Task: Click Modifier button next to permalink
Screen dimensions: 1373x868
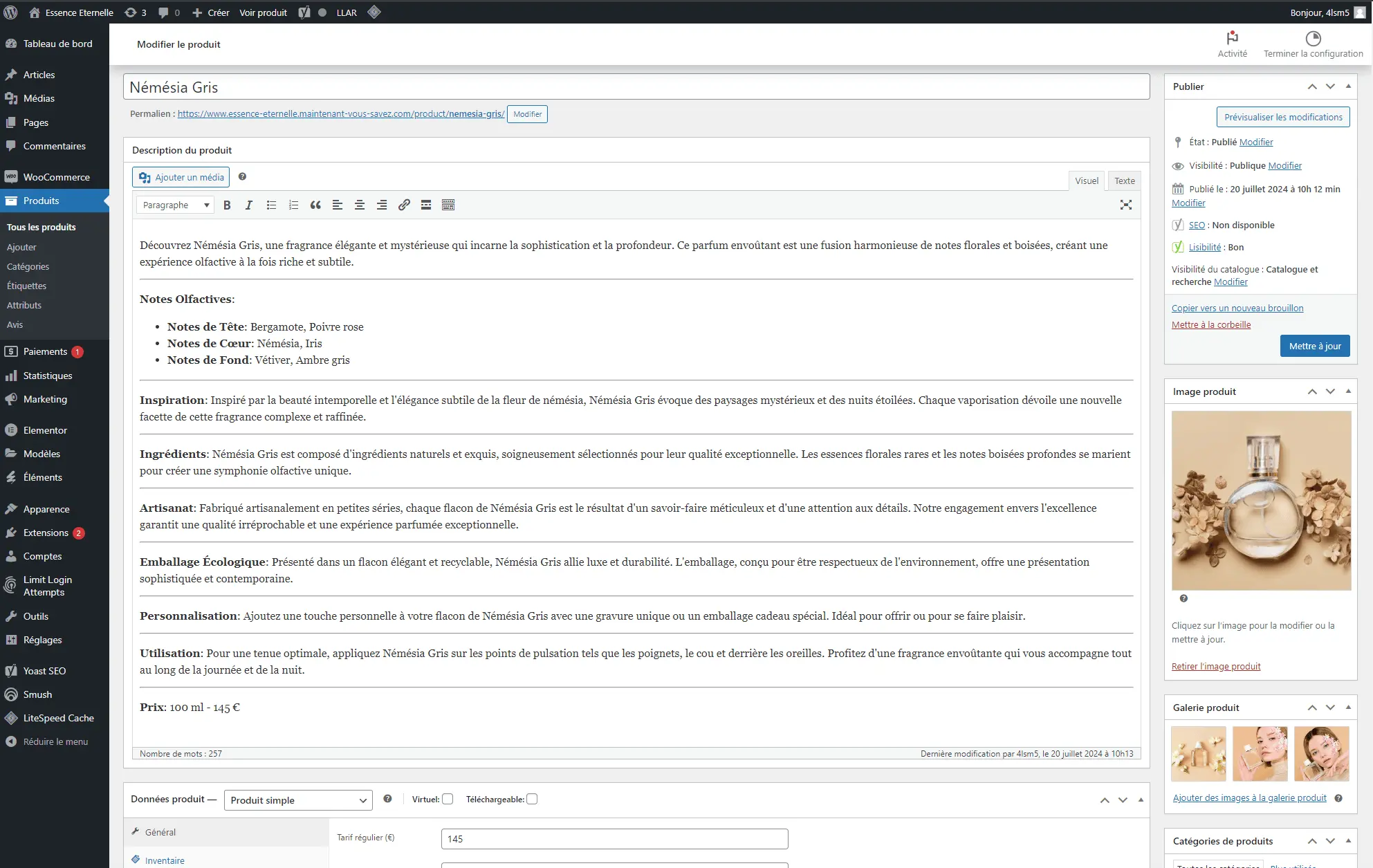Action: [x=527, y=114]
